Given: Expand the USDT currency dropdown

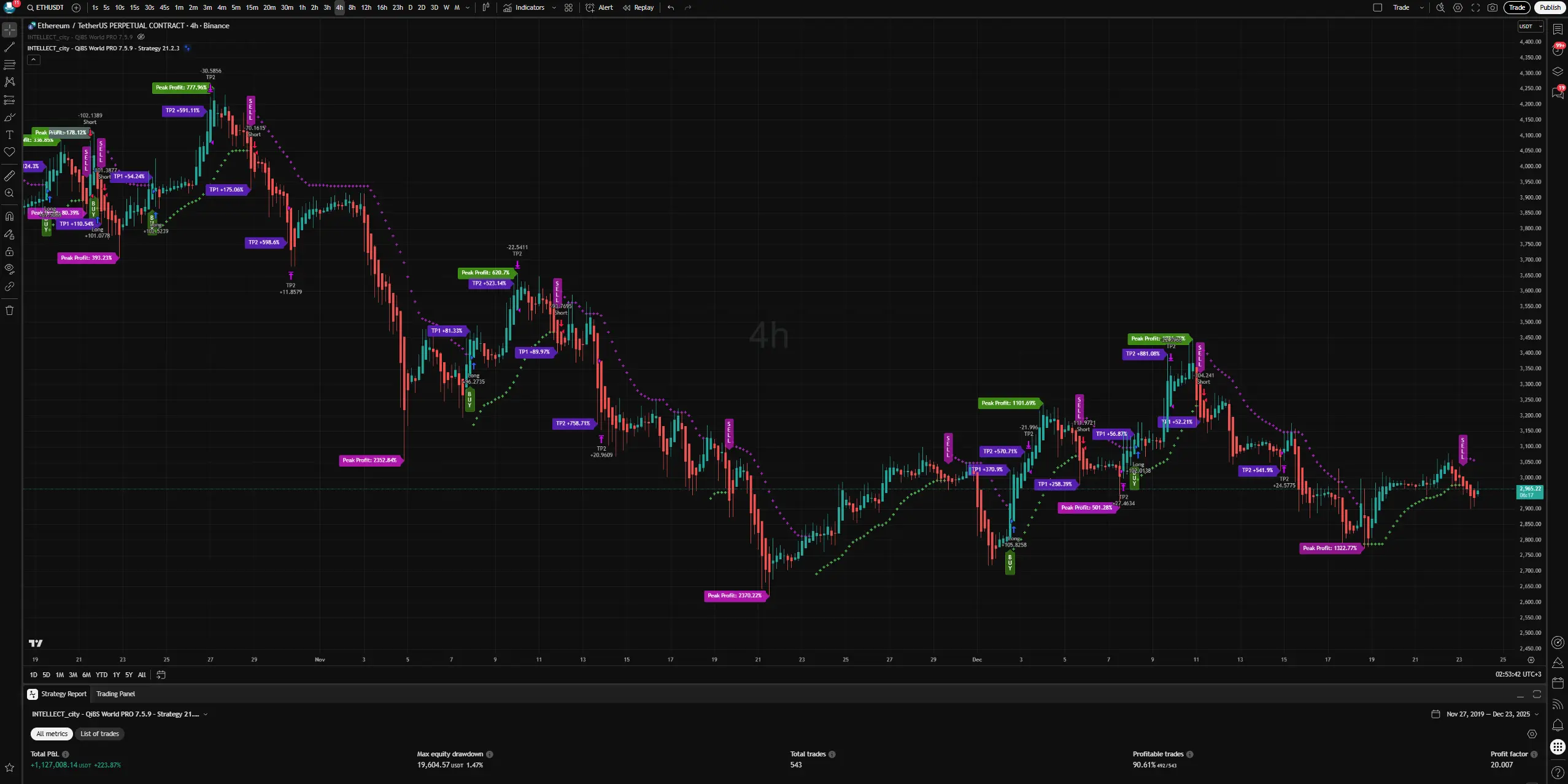Looking at the screenshot, I should click(1530, 26).
